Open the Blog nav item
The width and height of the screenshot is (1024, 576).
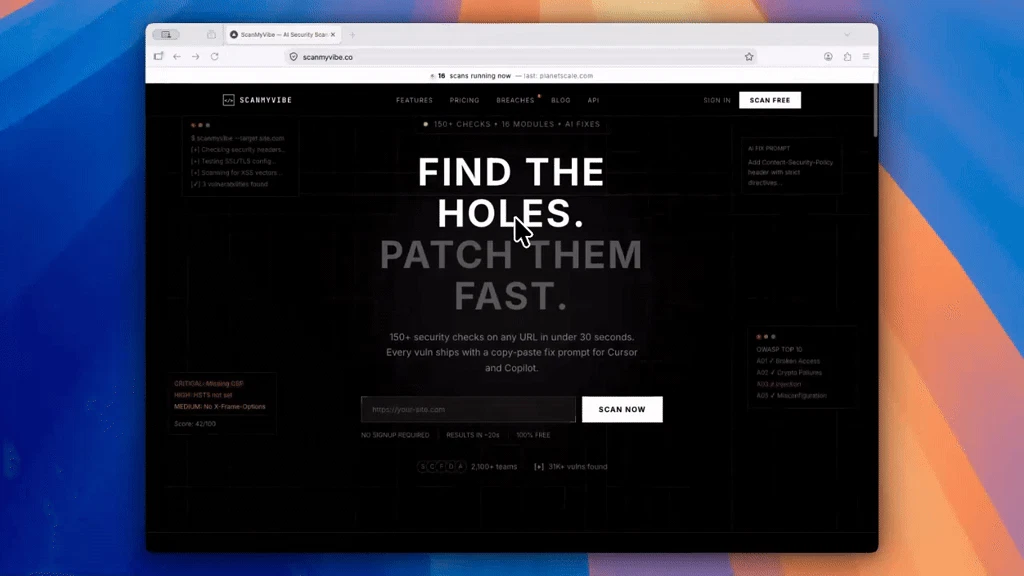(x=560, y=101)
